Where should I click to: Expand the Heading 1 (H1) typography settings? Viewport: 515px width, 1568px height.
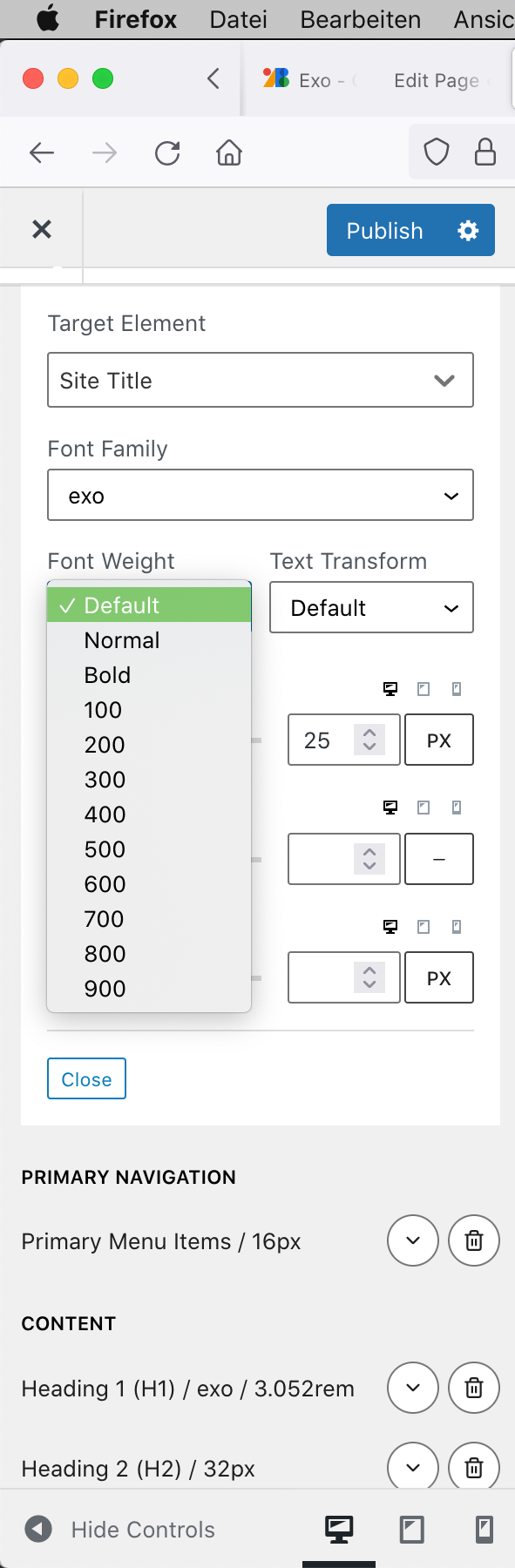coord(413,1388)
